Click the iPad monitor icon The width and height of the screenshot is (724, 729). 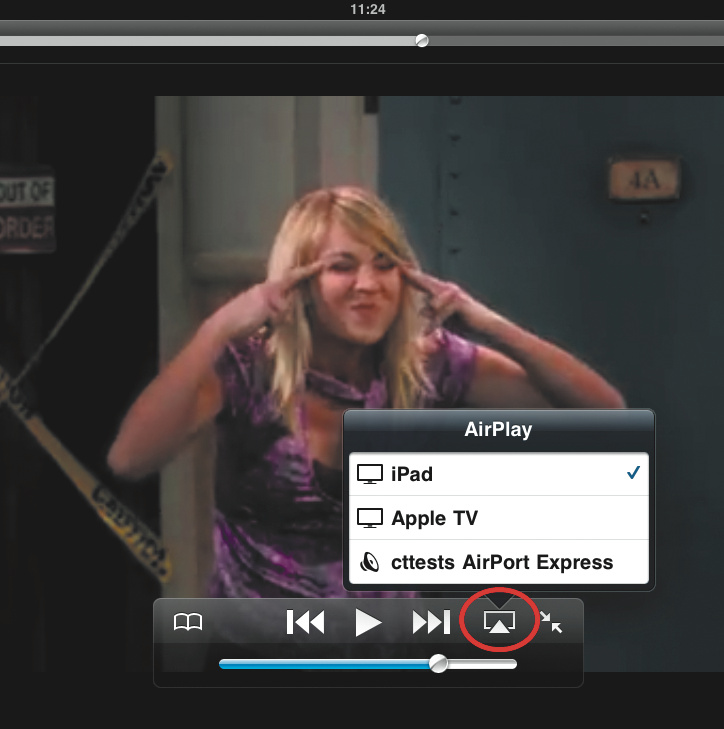[370, 474]
